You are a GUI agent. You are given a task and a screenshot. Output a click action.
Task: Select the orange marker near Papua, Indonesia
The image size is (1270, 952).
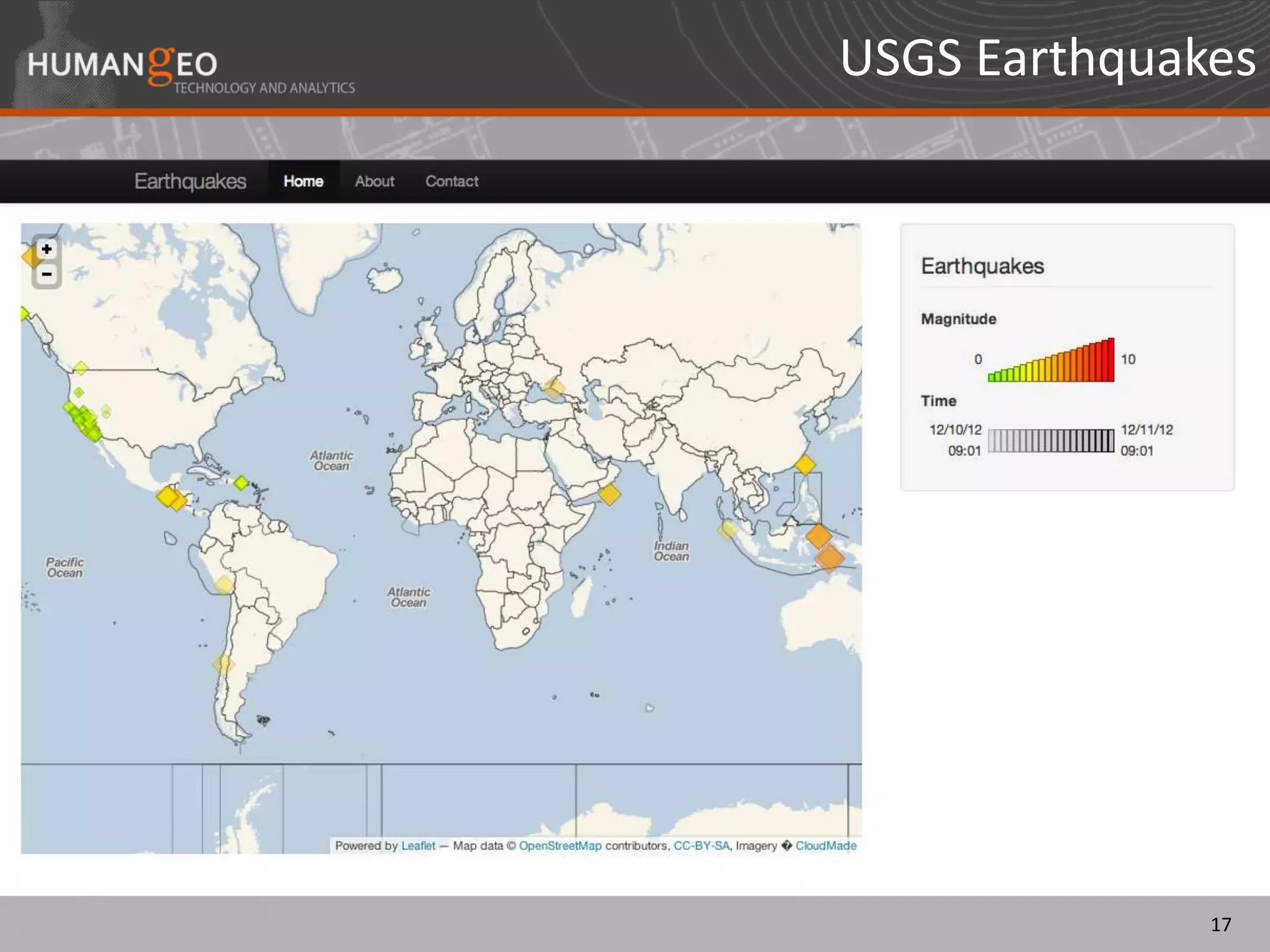click(830, 558)
